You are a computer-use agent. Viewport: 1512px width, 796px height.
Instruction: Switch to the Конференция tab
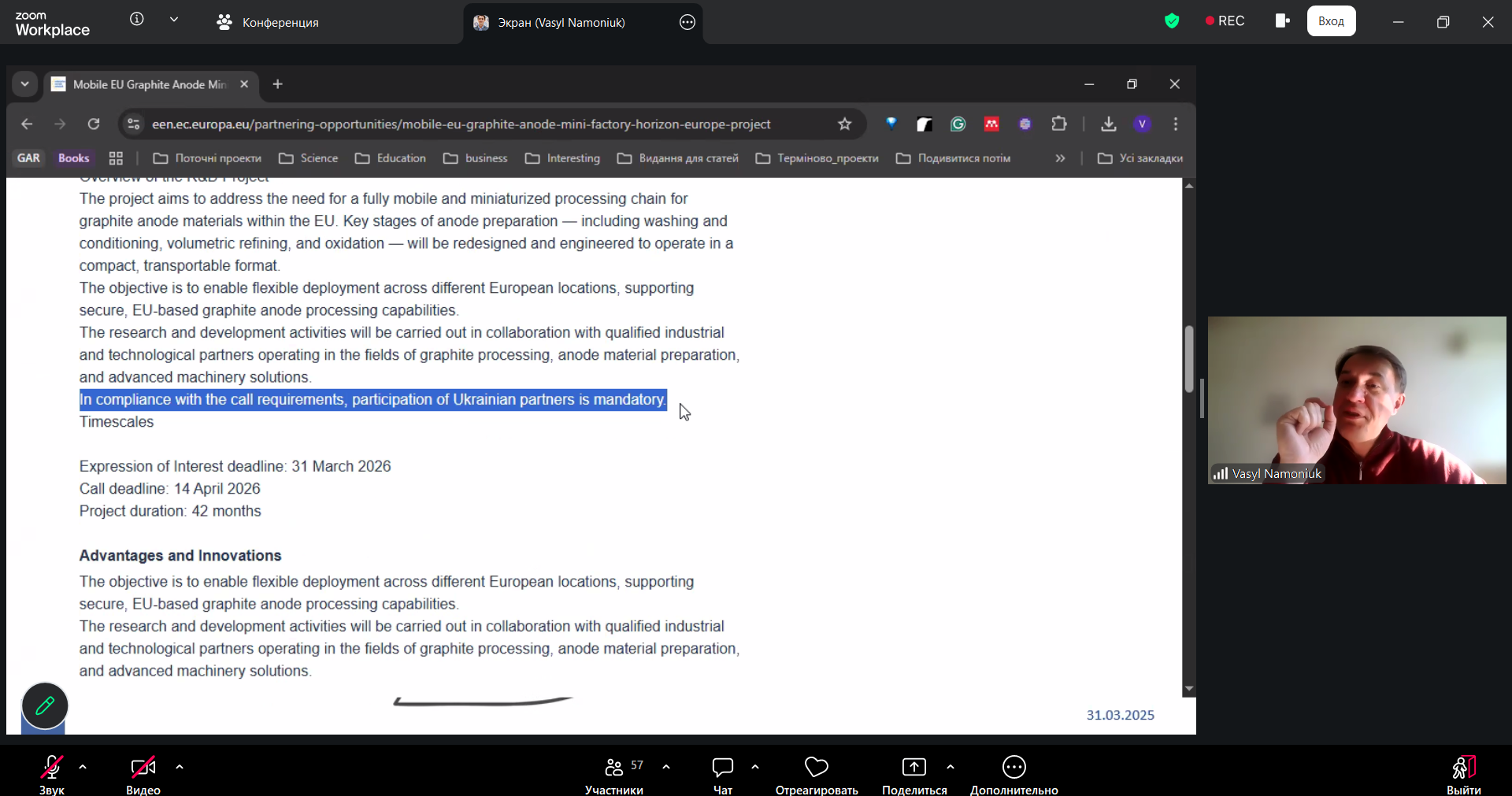click(268, 23)
